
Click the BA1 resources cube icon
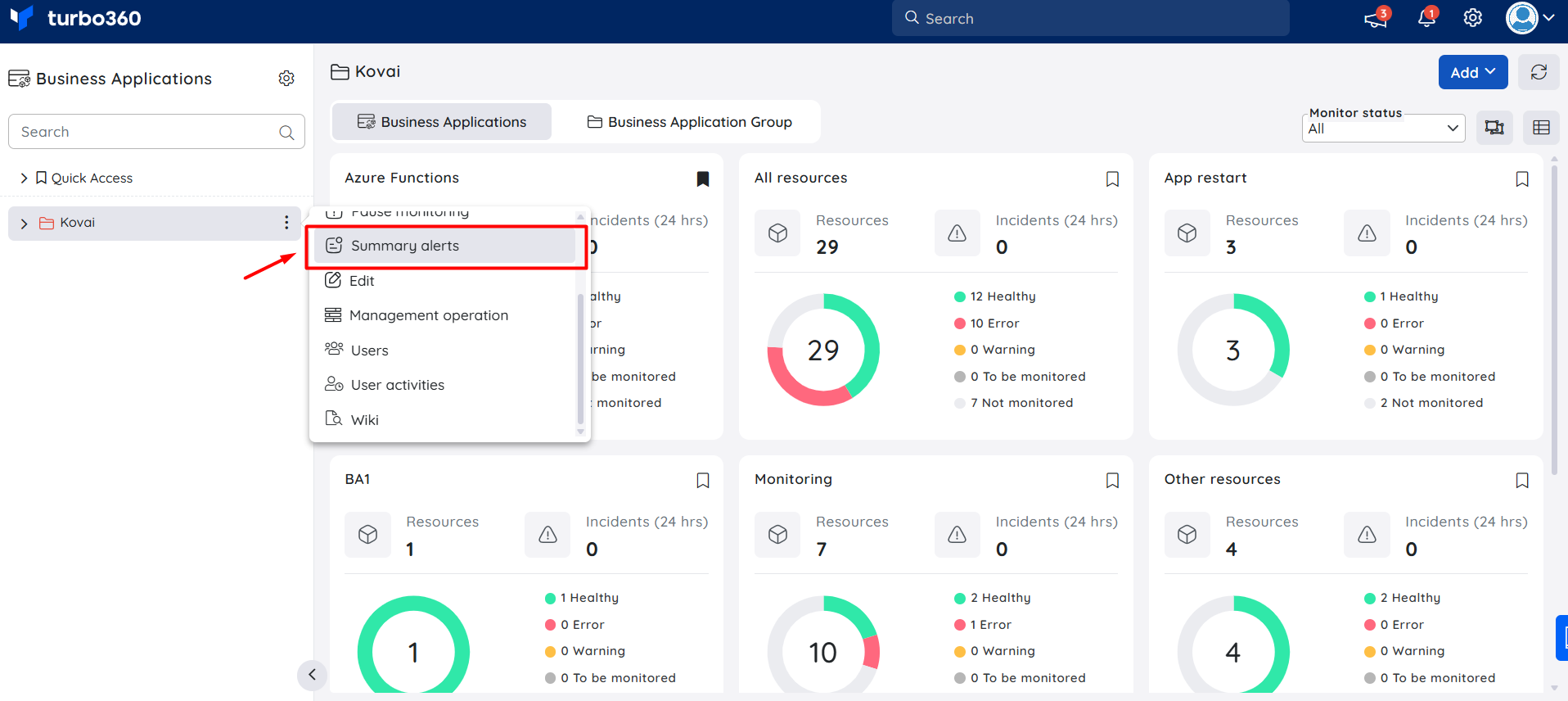coord(367,535)
